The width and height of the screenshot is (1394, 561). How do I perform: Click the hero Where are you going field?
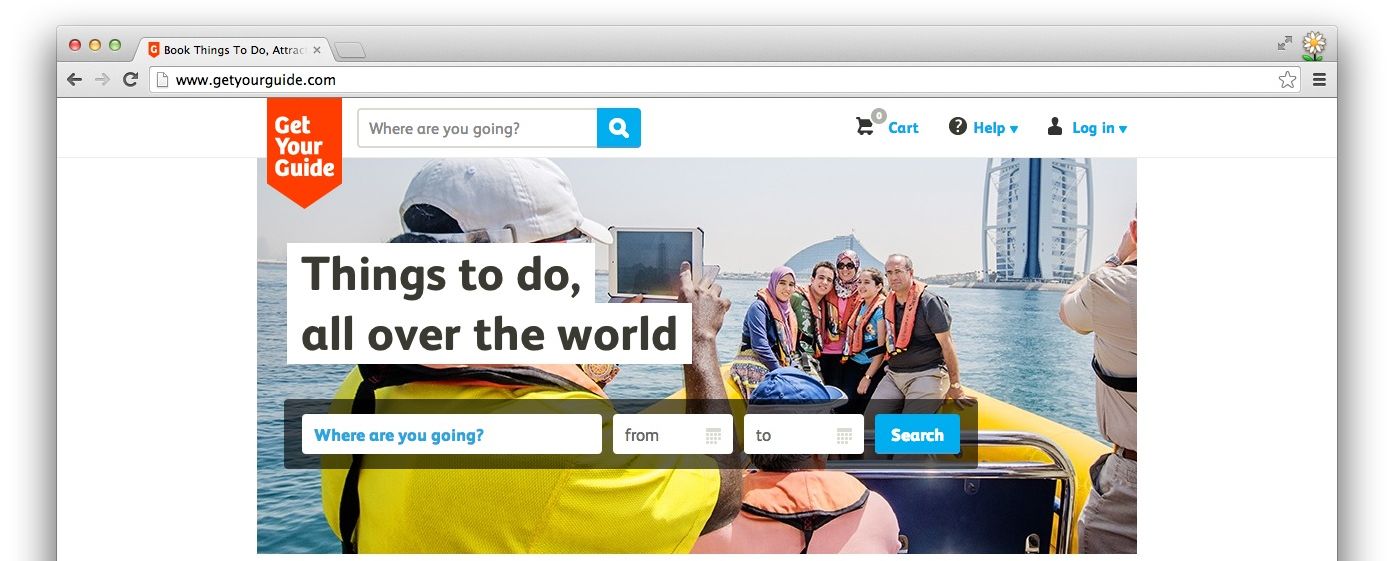click(x=452, y=434)
